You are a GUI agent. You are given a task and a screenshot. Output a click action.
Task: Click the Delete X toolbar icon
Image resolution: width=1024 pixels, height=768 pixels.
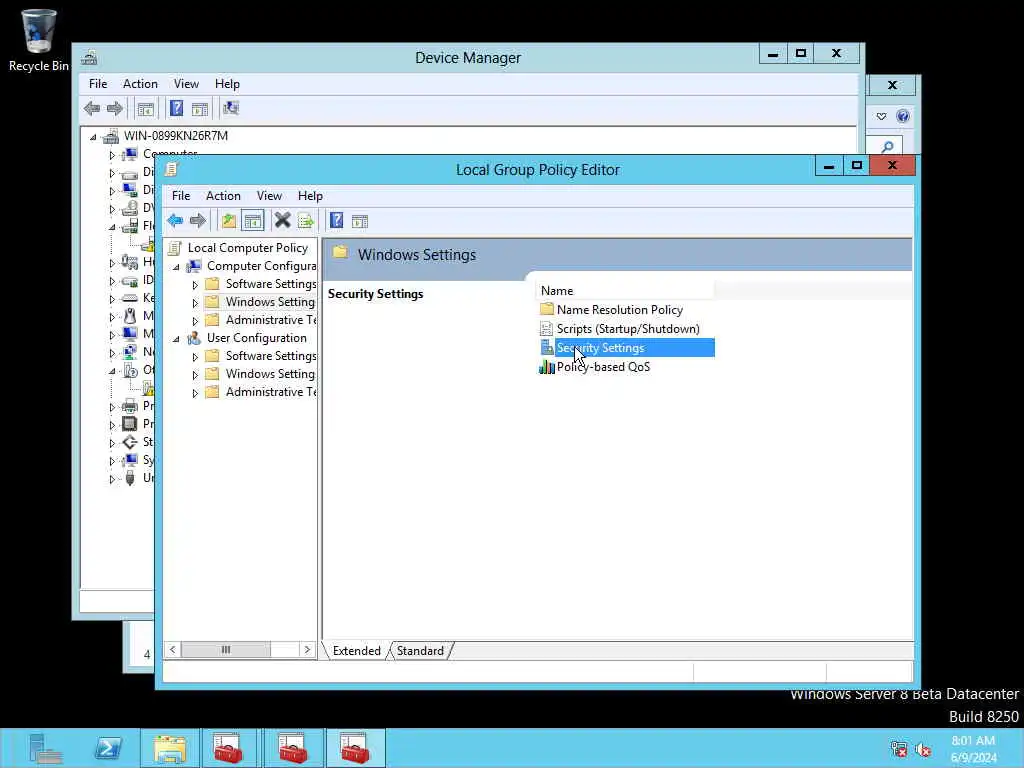[x=282, y=221]
